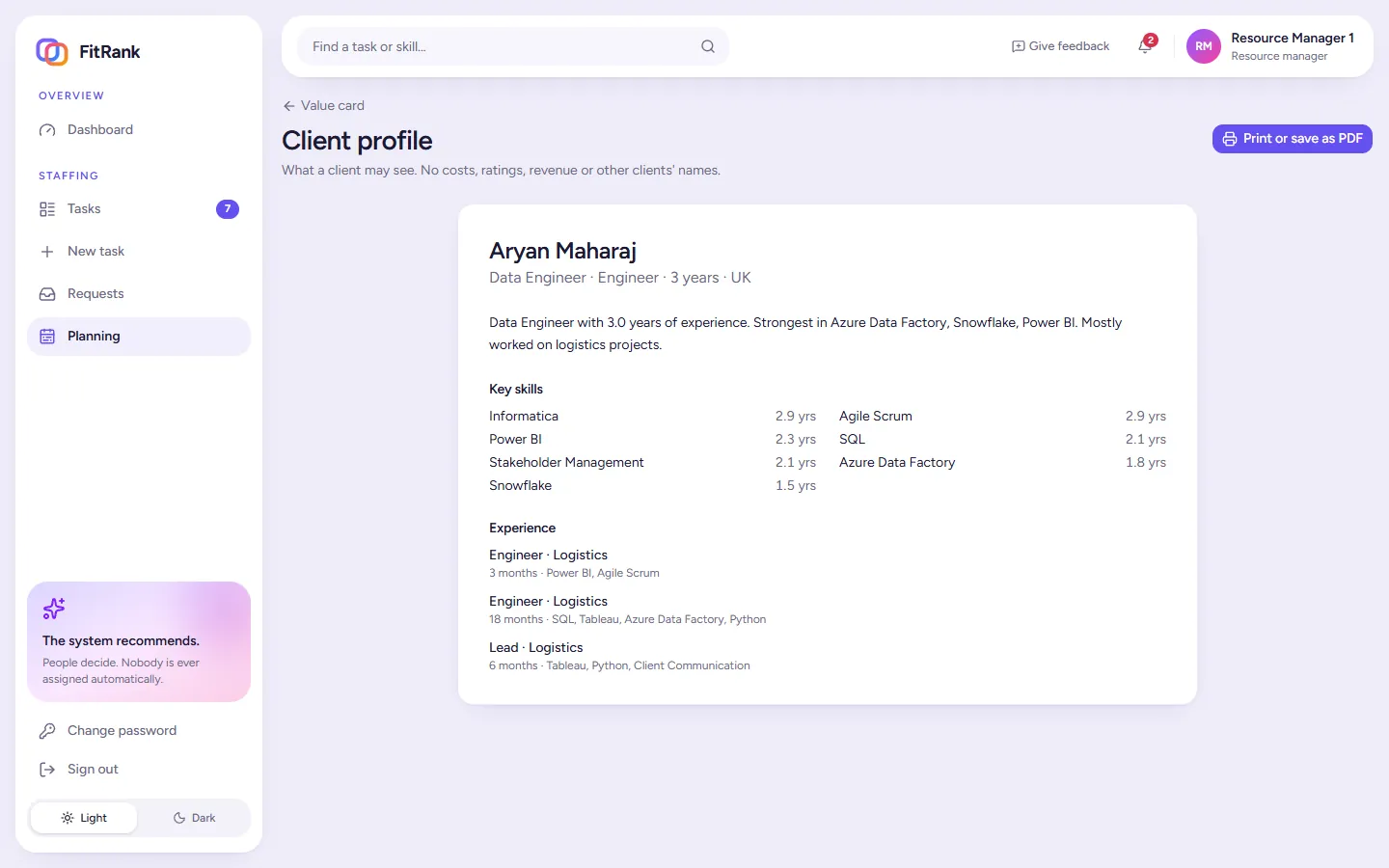Click the Tasks count badge 7

pos(228,209)
